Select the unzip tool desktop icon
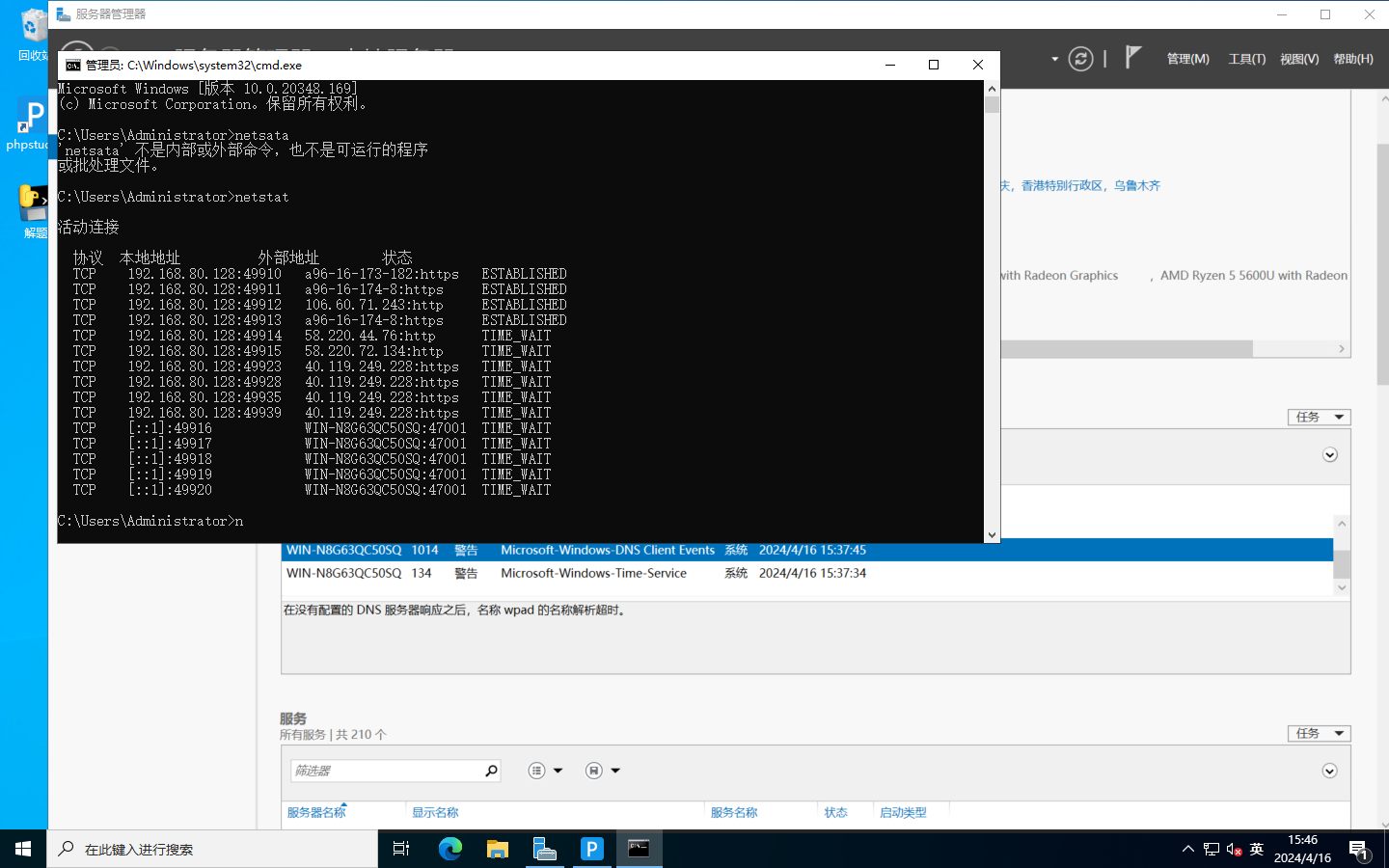This screenshot has width=1389, height=868. pyautogui.click(x=33, y=211)
